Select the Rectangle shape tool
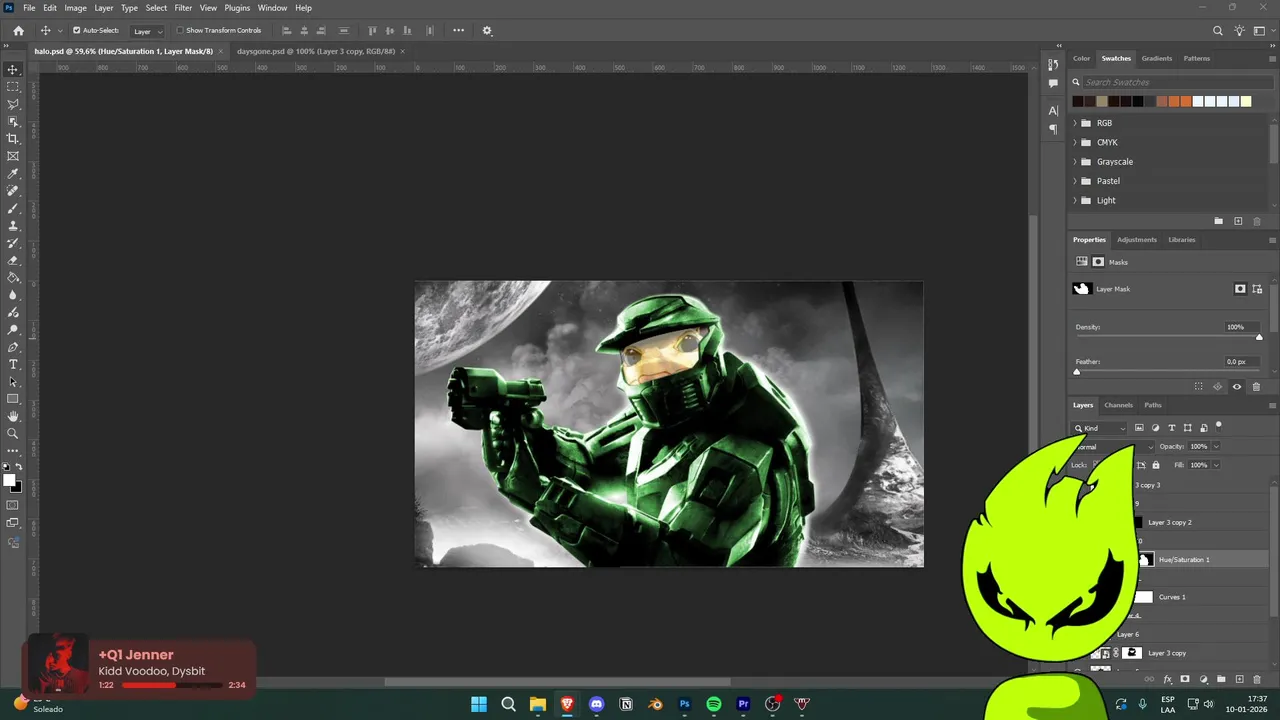Screen dimensions: 1280x720 13,399
